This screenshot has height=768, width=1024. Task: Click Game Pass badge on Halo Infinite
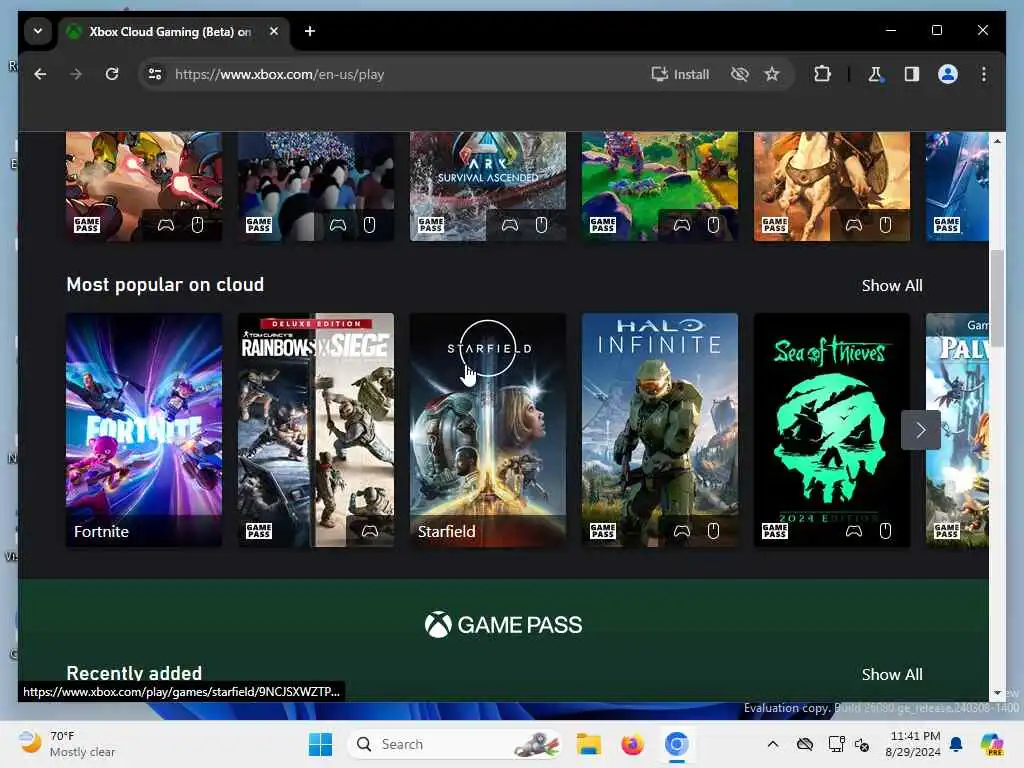coord(603,531)
